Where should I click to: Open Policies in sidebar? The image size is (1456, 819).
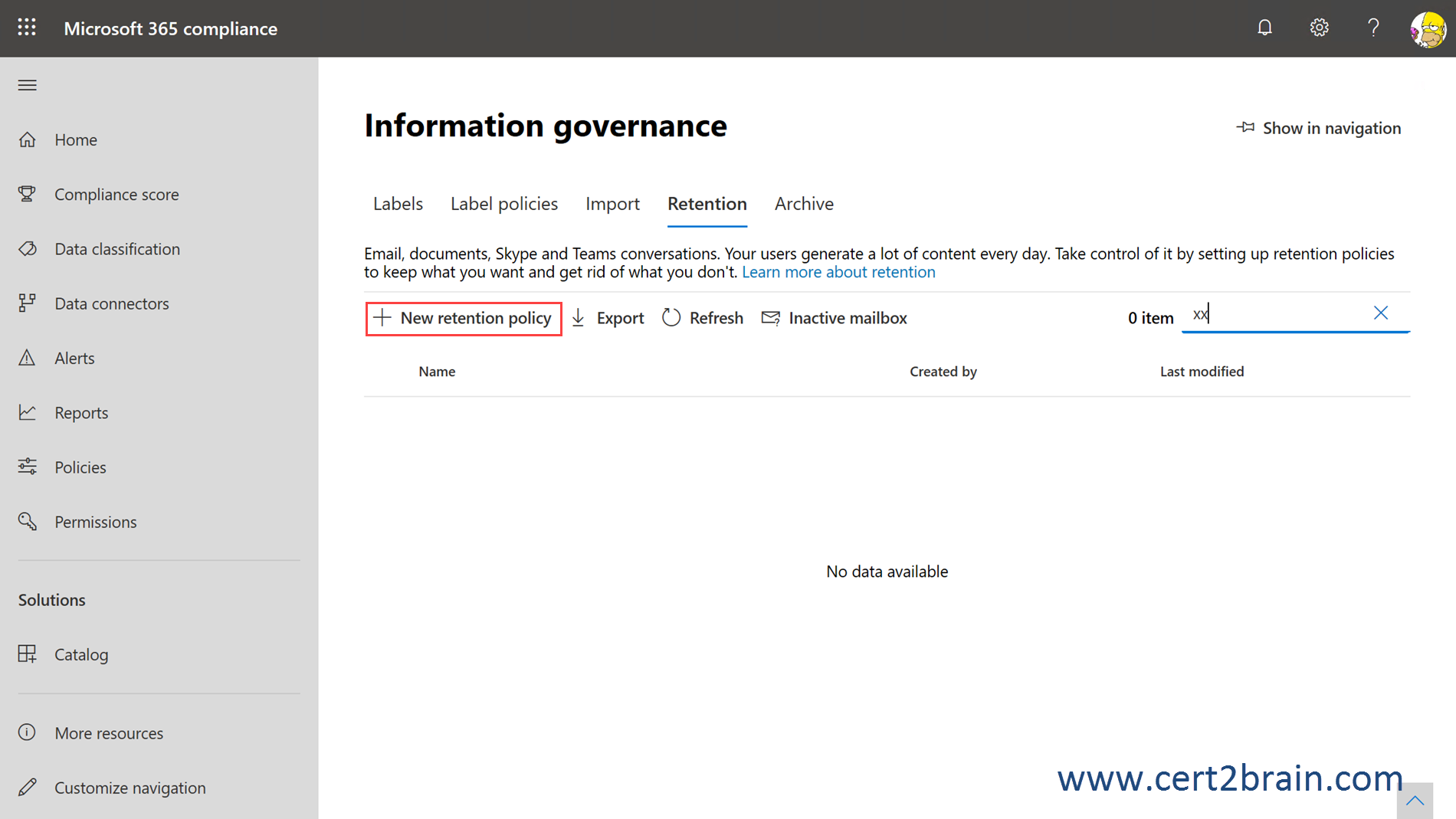coord(80,467)
